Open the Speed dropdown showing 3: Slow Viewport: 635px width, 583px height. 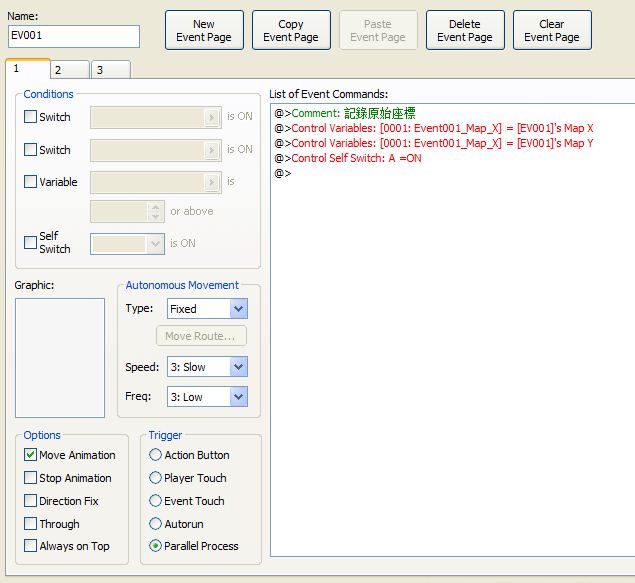tap(207, 367)
